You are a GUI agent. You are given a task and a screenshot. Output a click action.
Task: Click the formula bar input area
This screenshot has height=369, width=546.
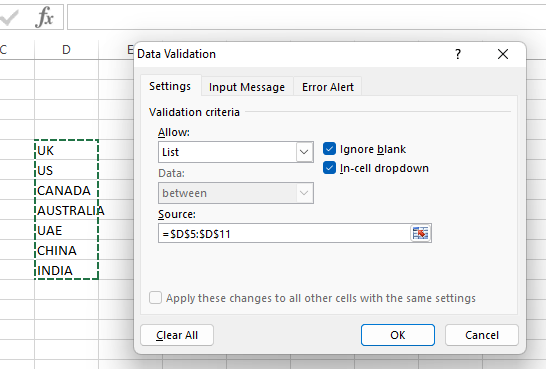306,17
